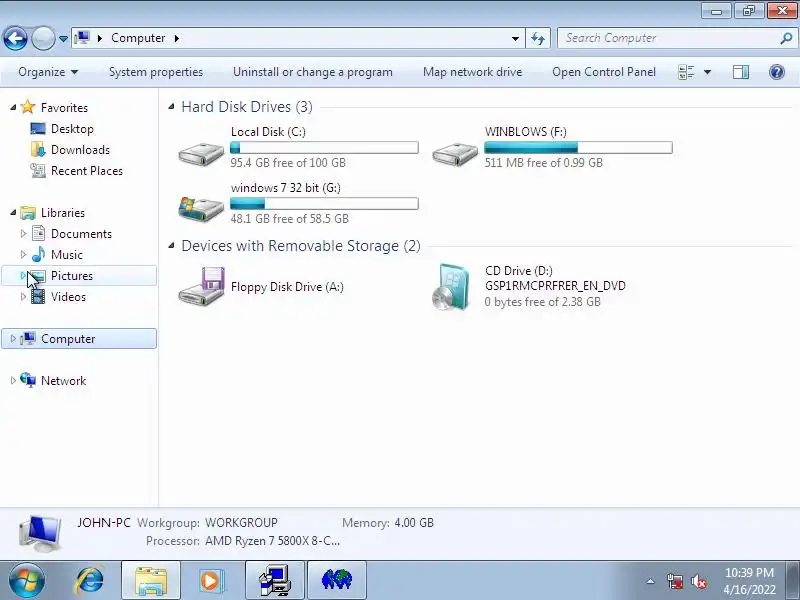800x600 pixels.
Task: Collapse Devices with Removable Storage group
Action: pos(172,246)
